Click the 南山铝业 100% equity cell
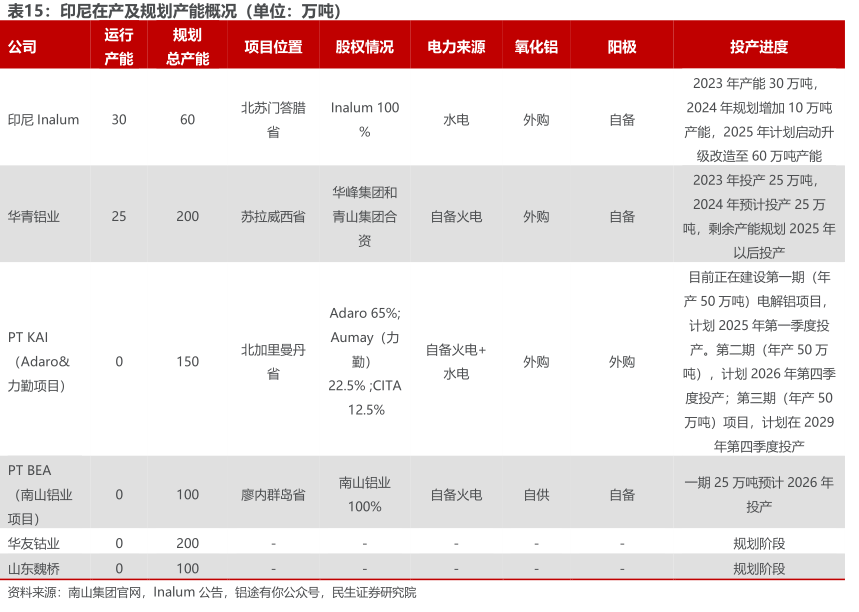Screen dimensions: 859x612 (x=364, y=494)
